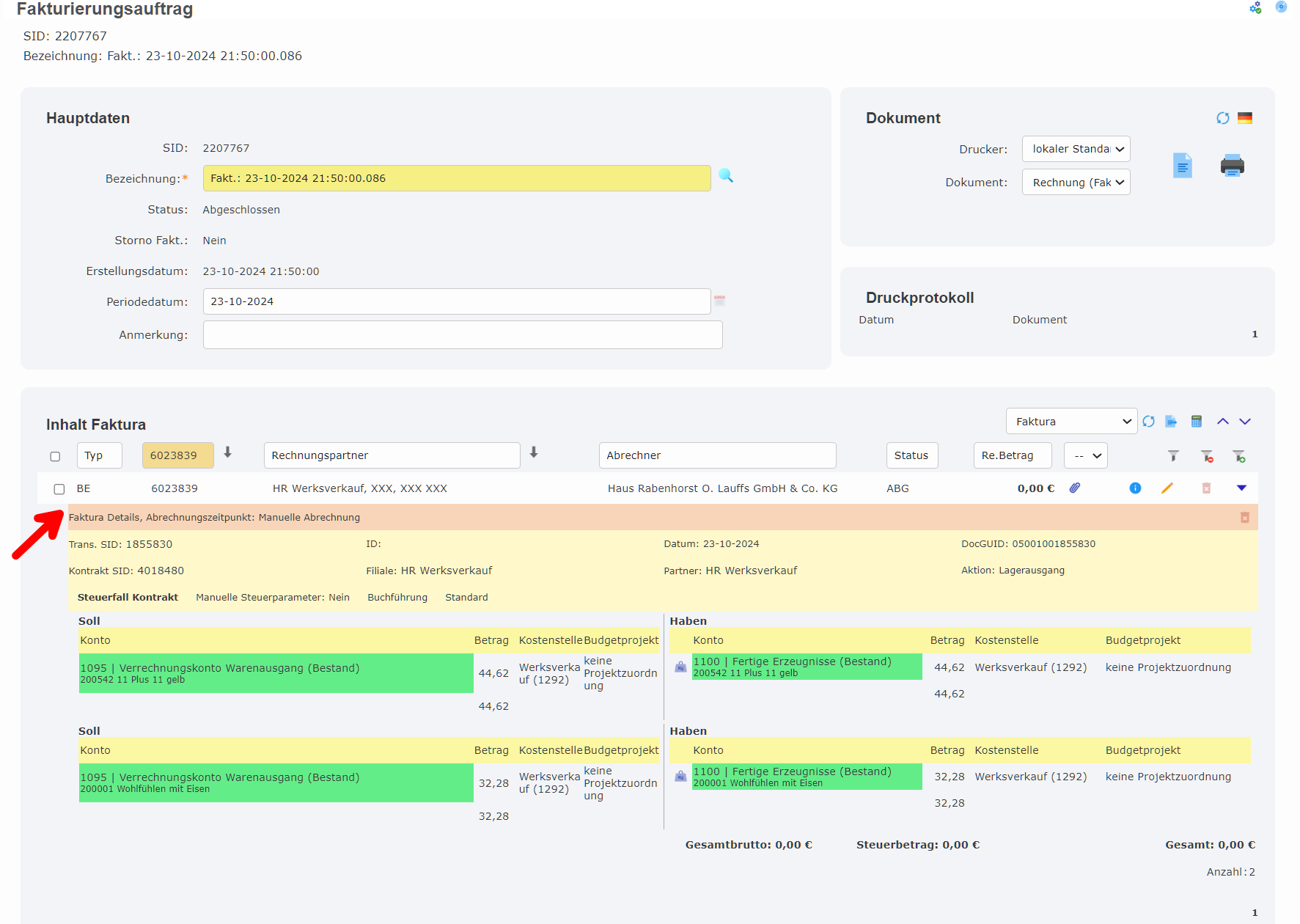Viewport: 1300px width, 924px height.
Task: Clear the Periodedatum using the red calendar icon
Action: [x=719, y=300]
